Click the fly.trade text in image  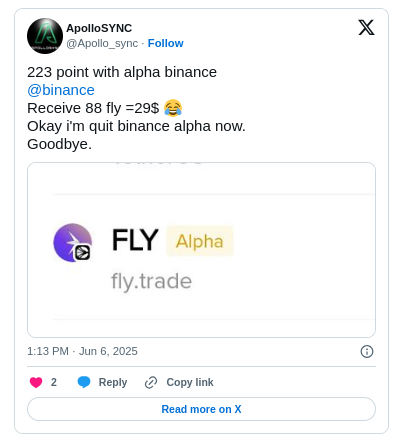[x=151, y=281]
